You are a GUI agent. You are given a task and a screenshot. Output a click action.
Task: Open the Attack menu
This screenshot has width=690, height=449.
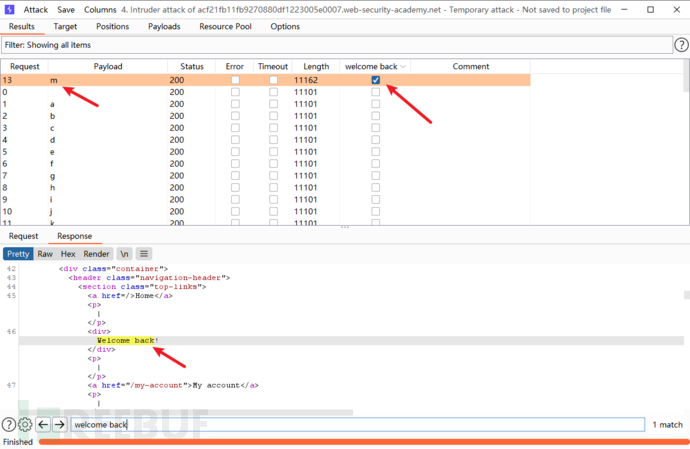[36, 10]
